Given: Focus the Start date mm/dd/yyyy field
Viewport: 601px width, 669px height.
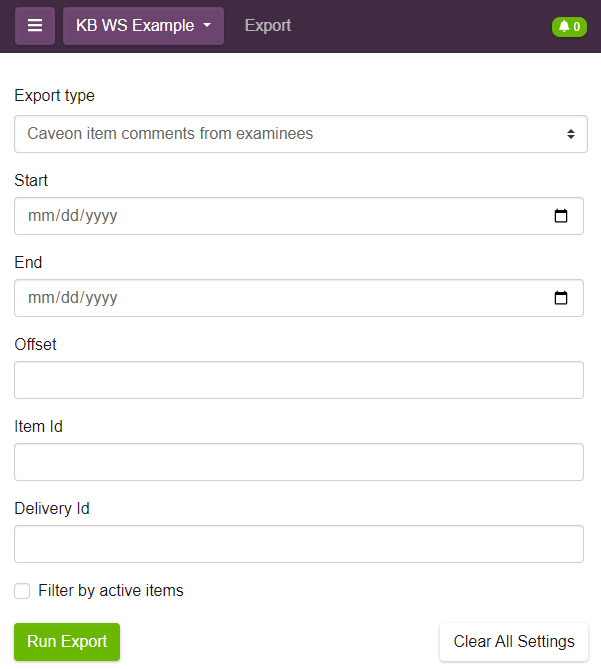Looking at the screenshot, I should coord(299,216).
